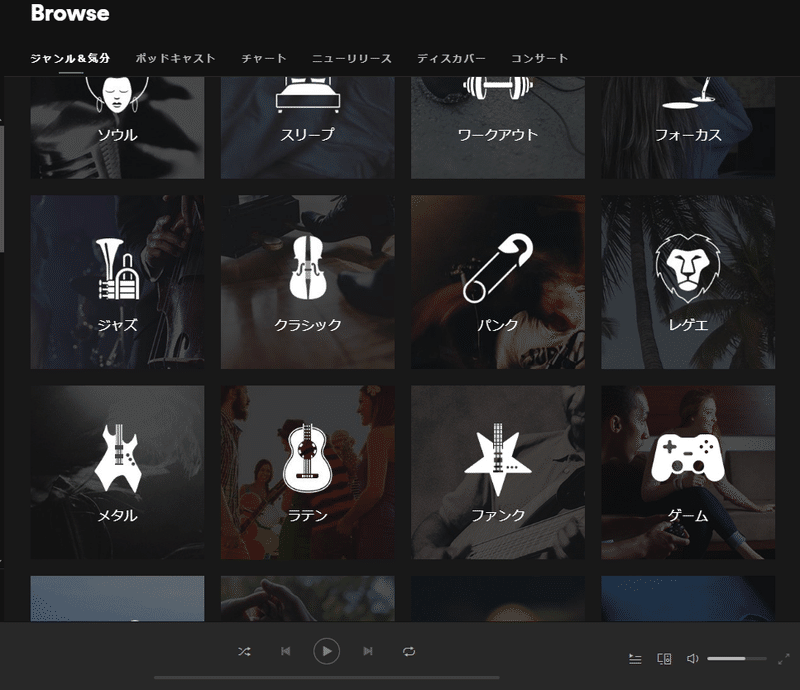Click the desk lamp icon on フォーカス
This screenshot has width=800, height=690.
click(x=688, y=93)
